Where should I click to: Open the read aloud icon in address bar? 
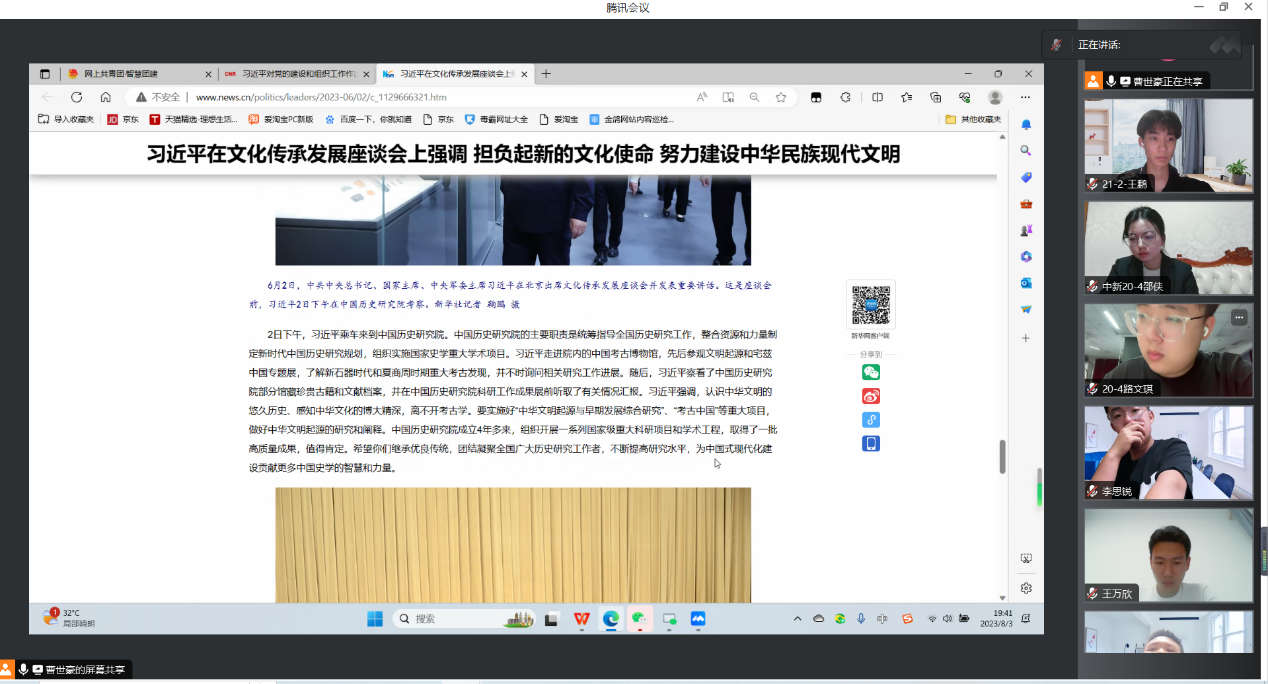(x=702, y=97)
